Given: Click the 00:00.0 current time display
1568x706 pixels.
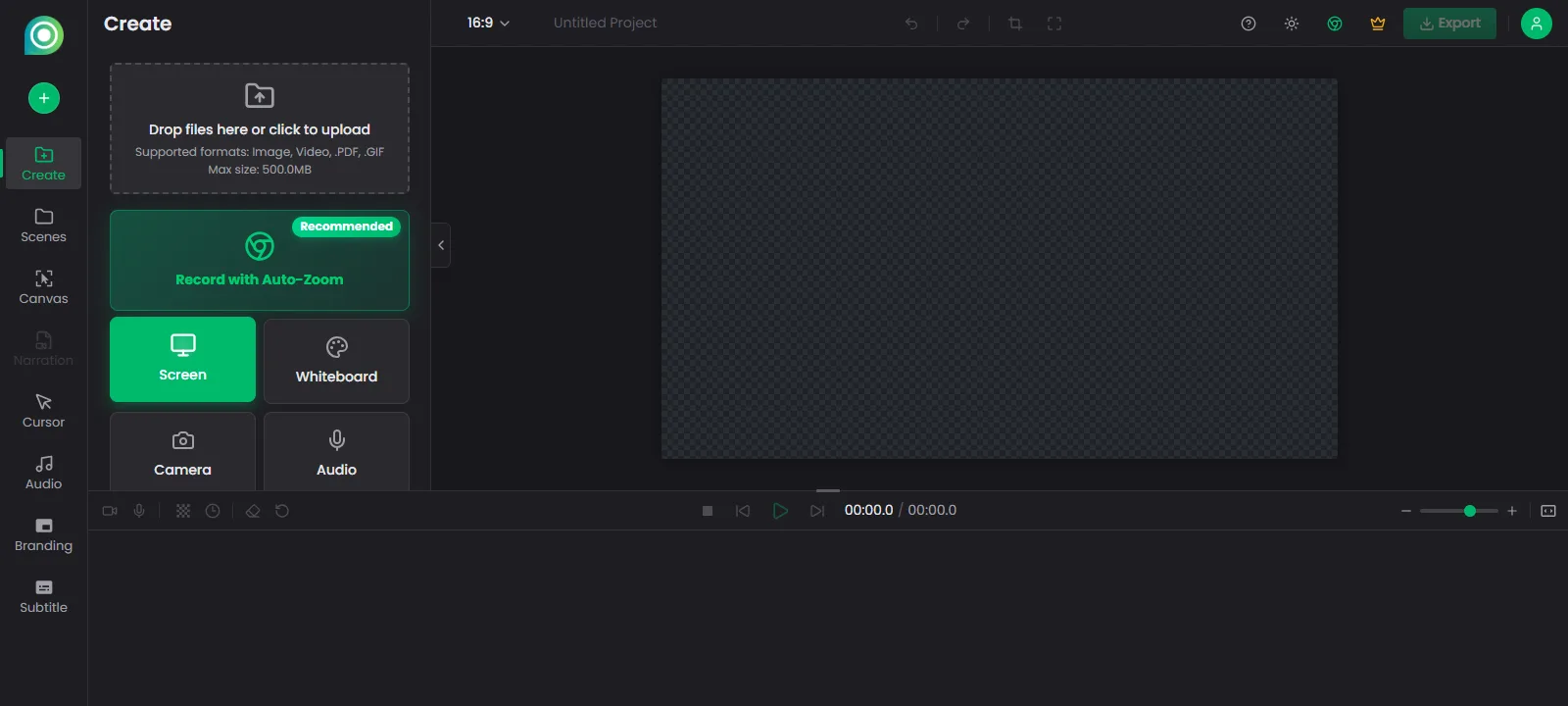Looking at the screenshot, I should 869,510.
